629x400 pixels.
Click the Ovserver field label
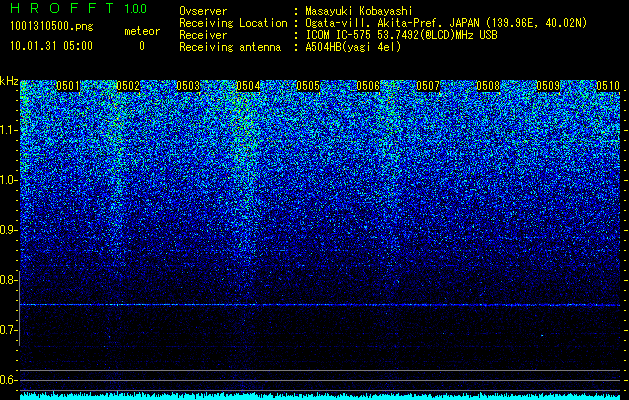pyautogui.click(x=203, y=11)
